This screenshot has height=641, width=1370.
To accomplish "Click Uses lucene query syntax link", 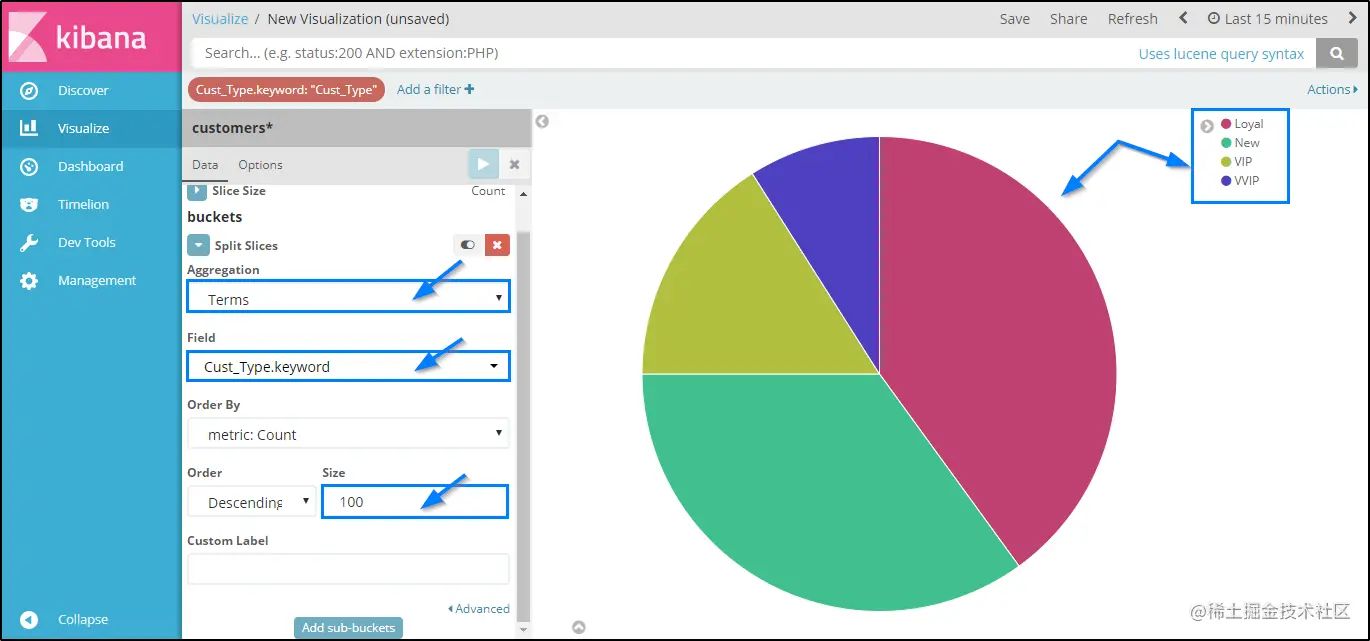I will coord(1221,54).
